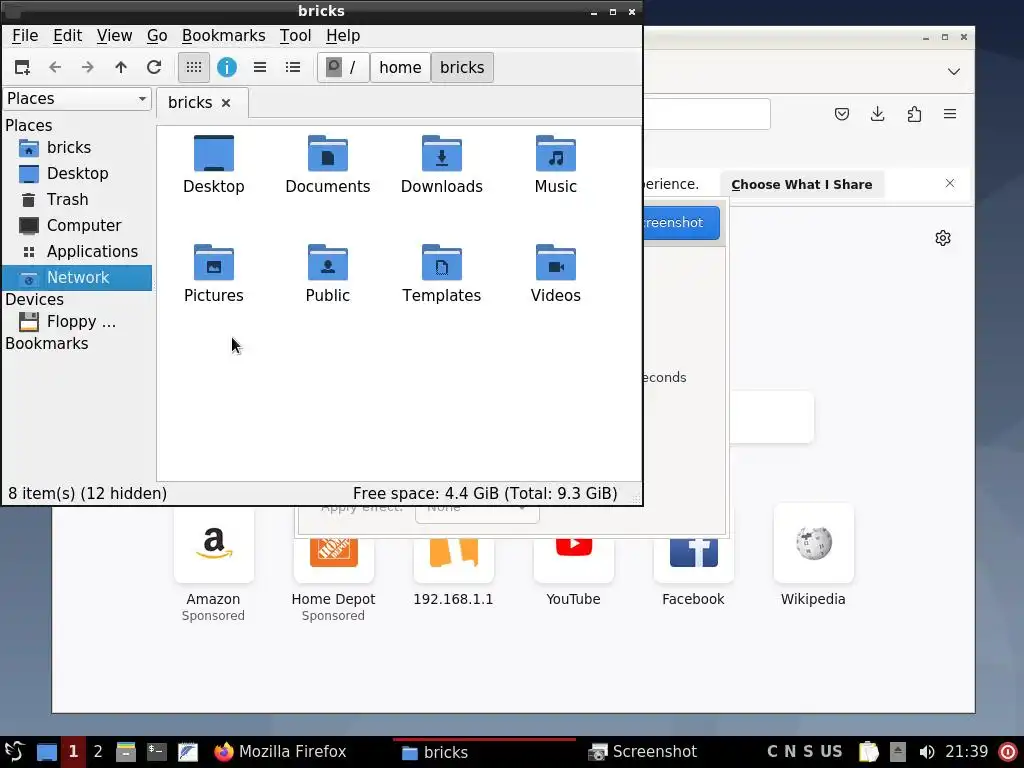The height and width of the screenshot is (768, 1024).
Task: Open Firefox extensions puzzle icon
Action: coord(914,114)
